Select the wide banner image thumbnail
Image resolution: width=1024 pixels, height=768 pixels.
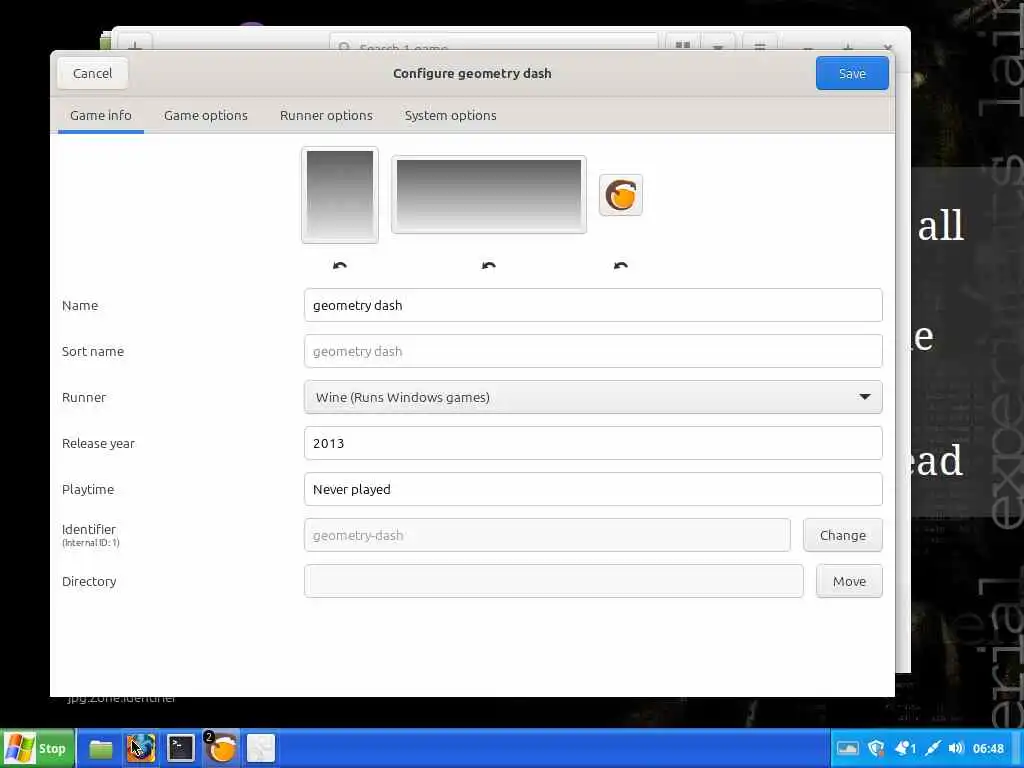pyautogui.click(x=488, y=195)
